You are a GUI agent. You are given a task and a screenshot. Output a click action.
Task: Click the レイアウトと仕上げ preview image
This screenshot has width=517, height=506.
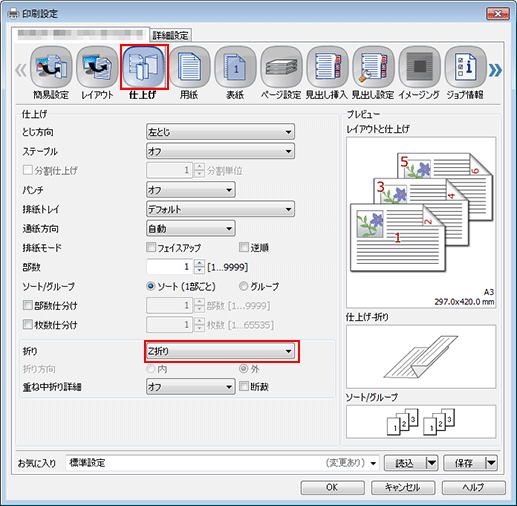[x=421, y=222]
